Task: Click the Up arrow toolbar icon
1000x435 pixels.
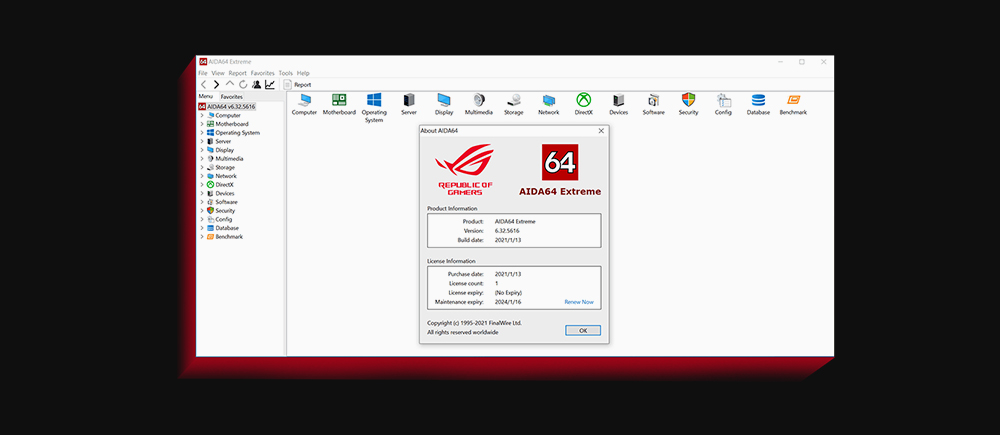Action: pyautogui.click(x=230, y=84)
